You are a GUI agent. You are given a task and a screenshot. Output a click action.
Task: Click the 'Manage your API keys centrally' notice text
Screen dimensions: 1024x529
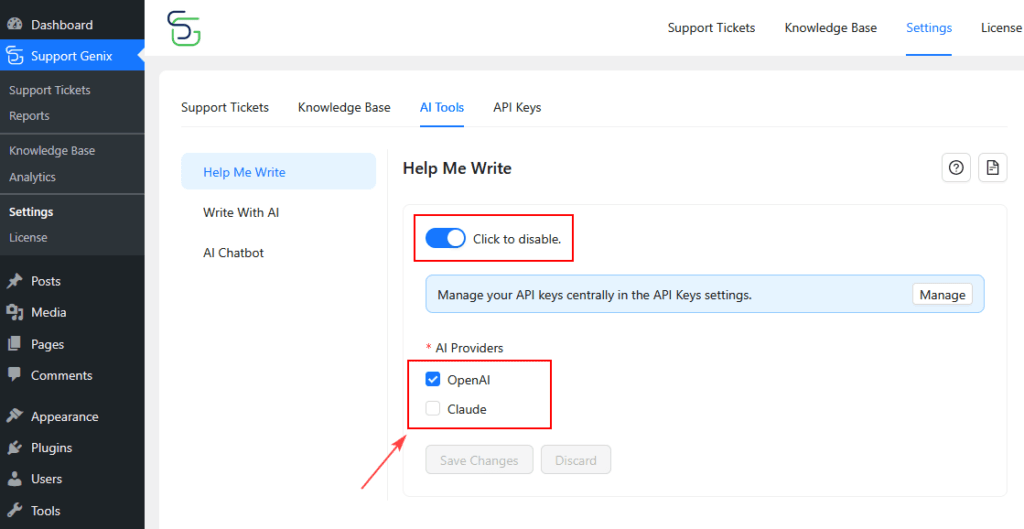pyautogui.click(x=594, y=295)
